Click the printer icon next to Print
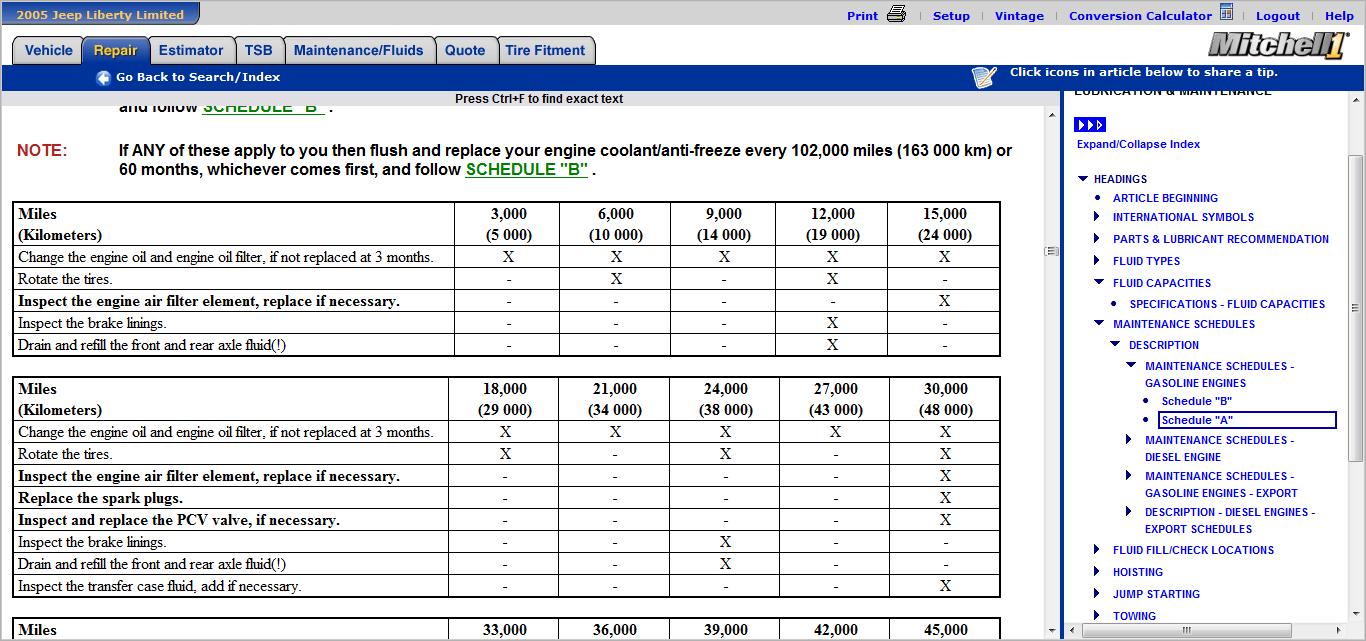 tap(896, 14)
